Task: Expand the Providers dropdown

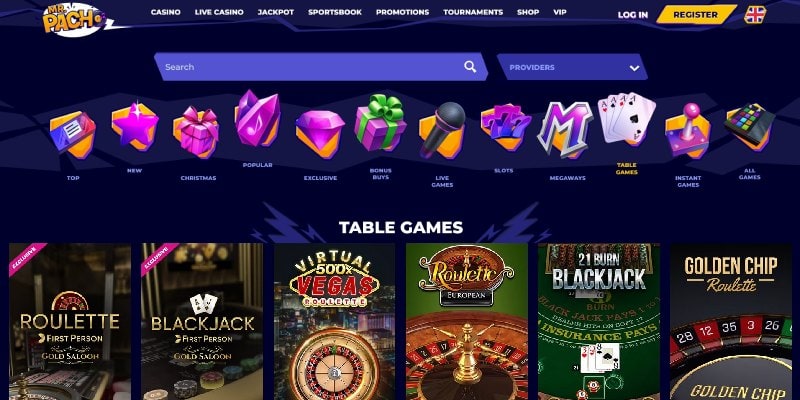Action: pyautogui.click(x=572, y=67)
